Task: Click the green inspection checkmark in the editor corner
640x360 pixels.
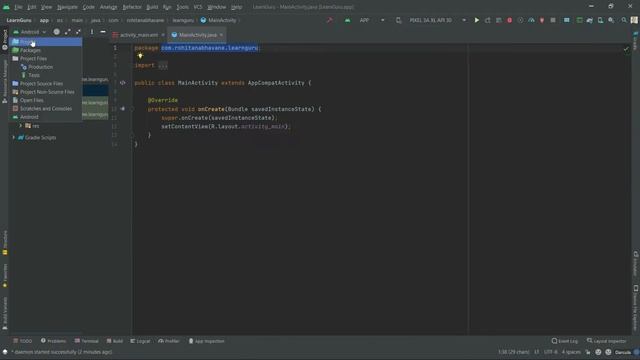Action: tap(626, 49)
